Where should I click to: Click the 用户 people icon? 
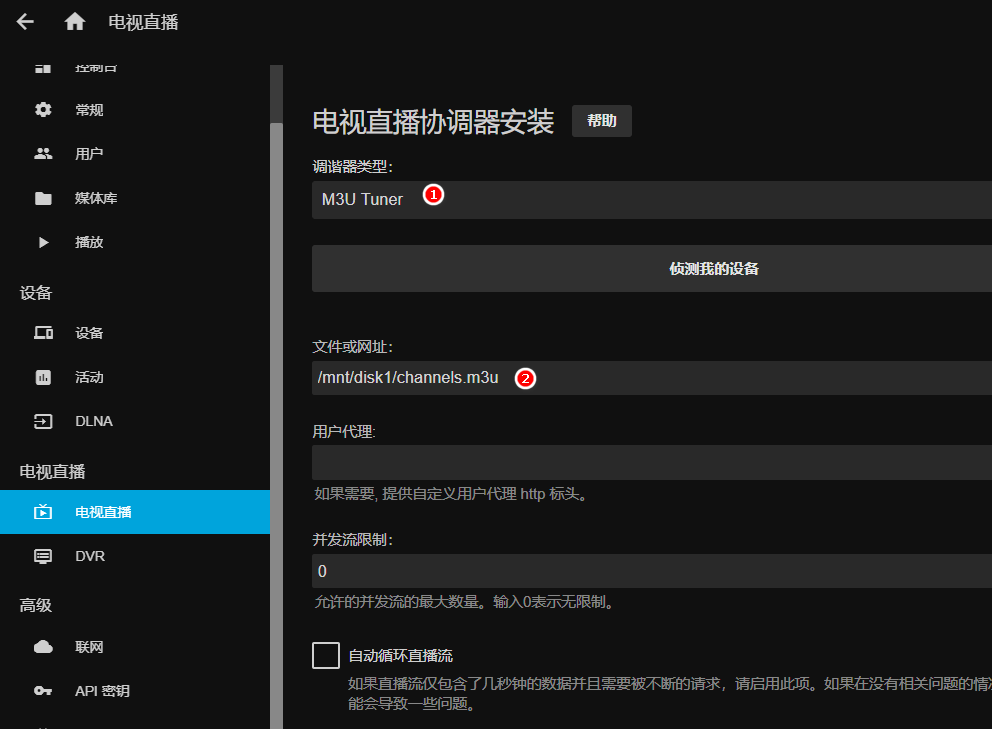coord(43,154)
